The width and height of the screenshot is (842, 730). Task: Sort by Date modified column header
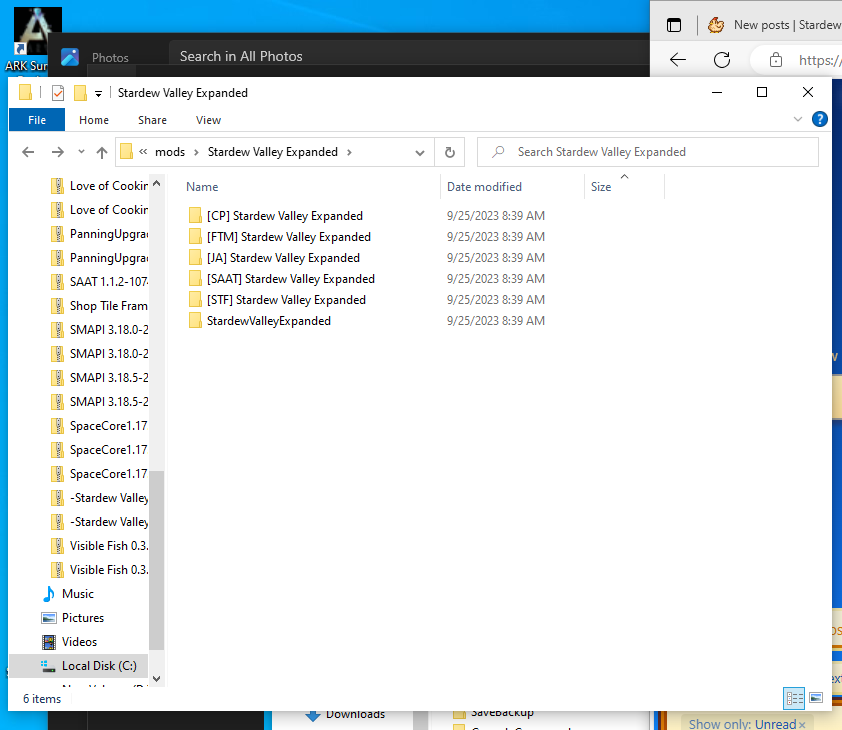point(484,187)
